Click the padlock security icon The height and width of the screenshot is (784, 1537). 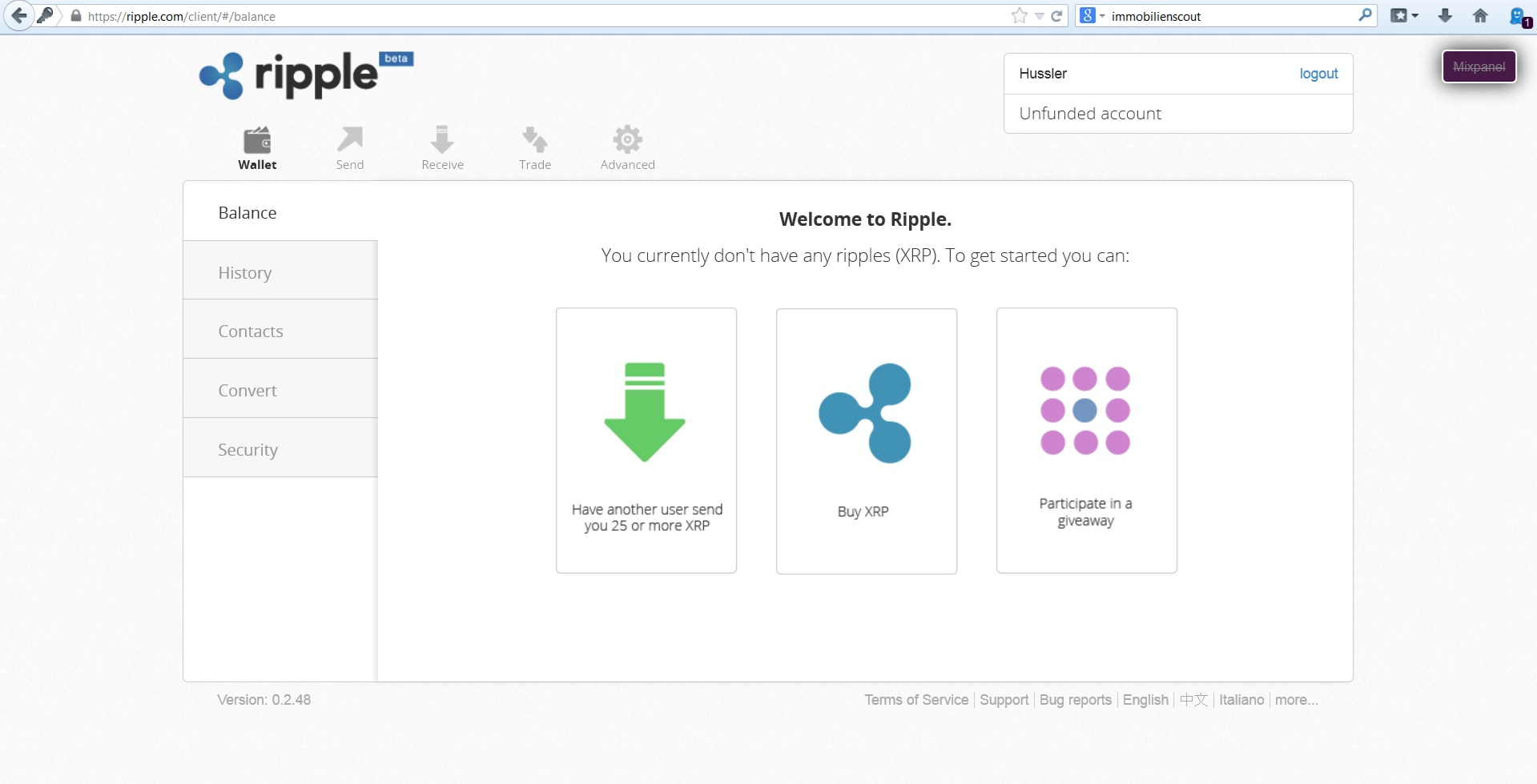pyautogui.click(x=76, y=16)
